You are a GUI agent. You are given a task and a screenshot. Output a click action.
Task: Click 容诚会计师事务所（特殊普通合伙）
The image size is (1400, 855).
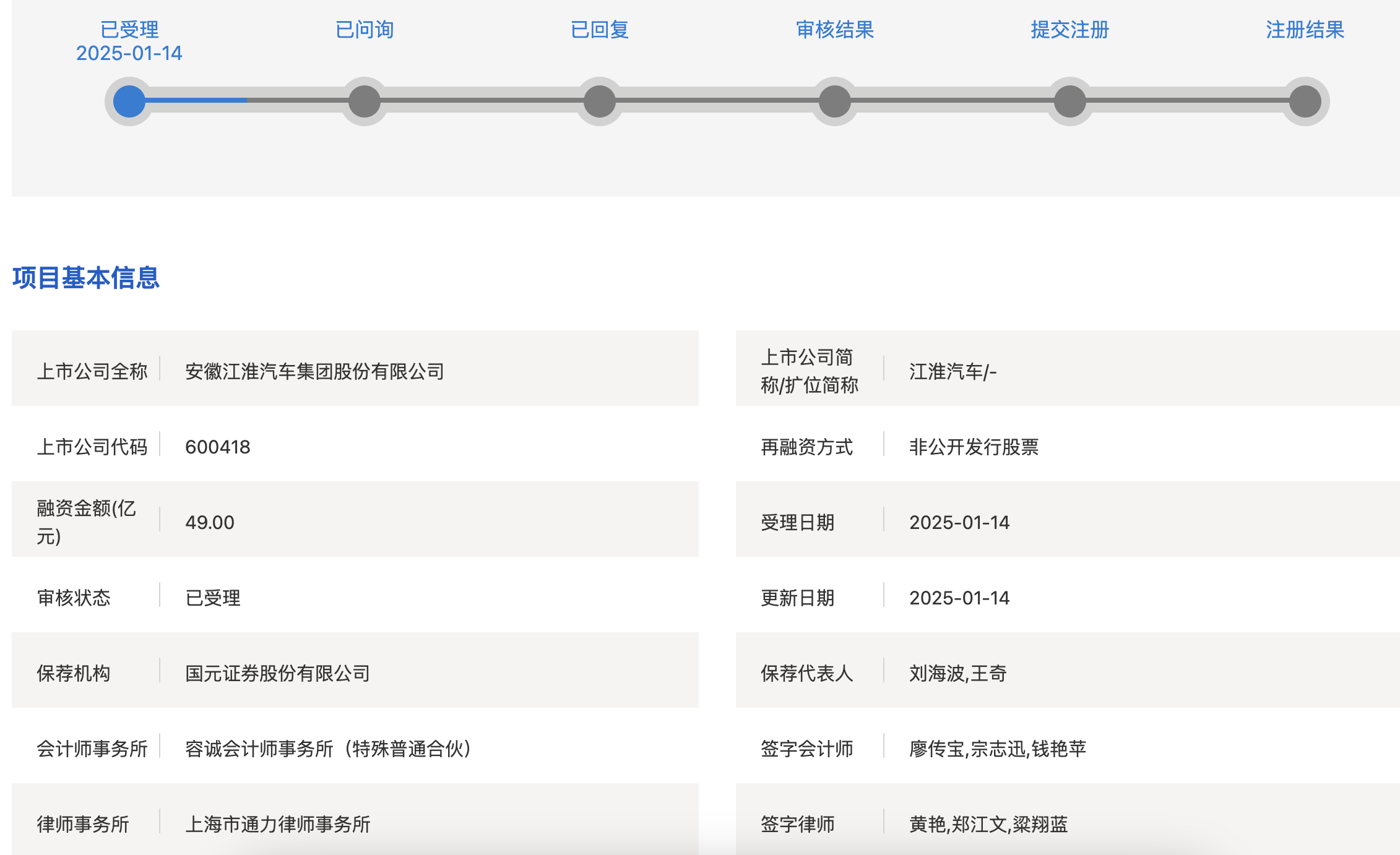pos(330,749)
